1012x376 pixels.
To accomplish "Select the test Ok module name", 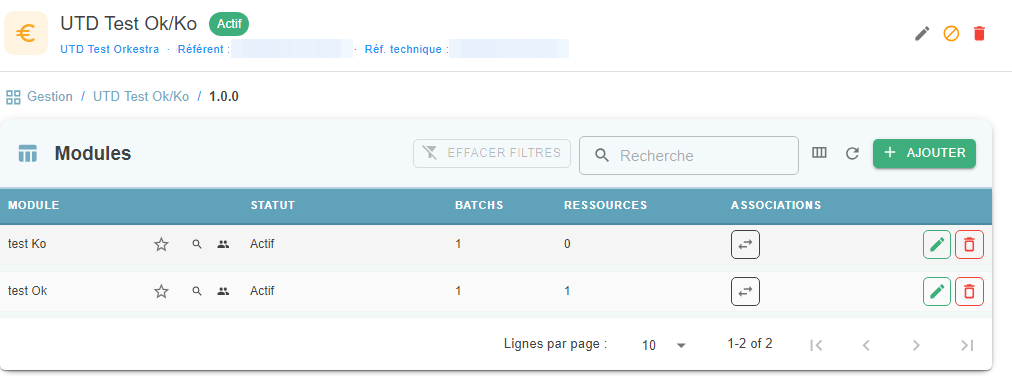I will click(x=28, y=292).
